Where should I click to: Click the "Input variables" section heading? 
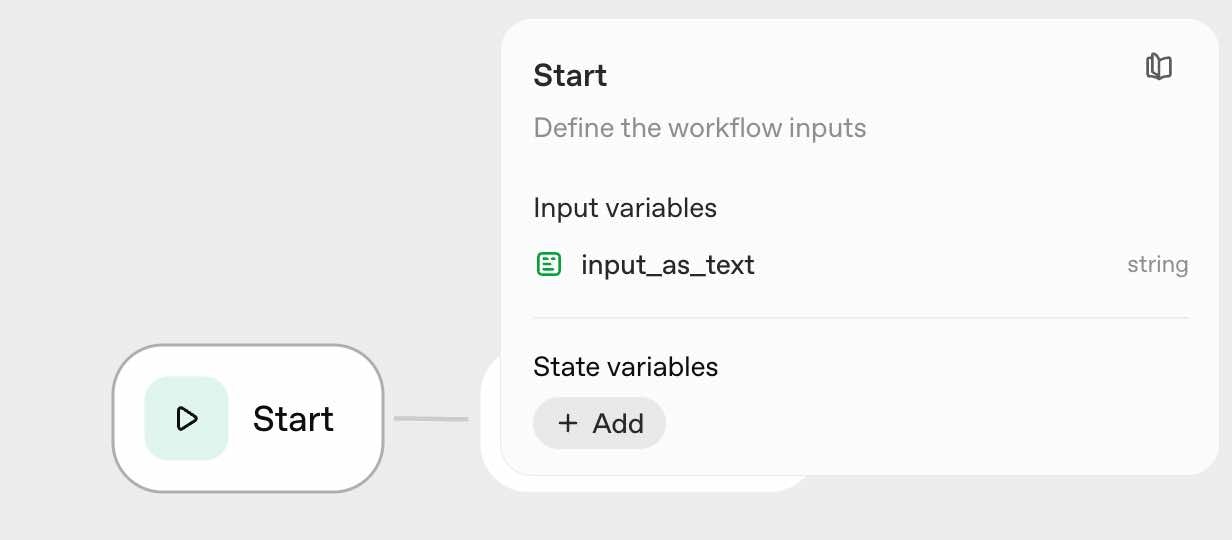point(625,208)
